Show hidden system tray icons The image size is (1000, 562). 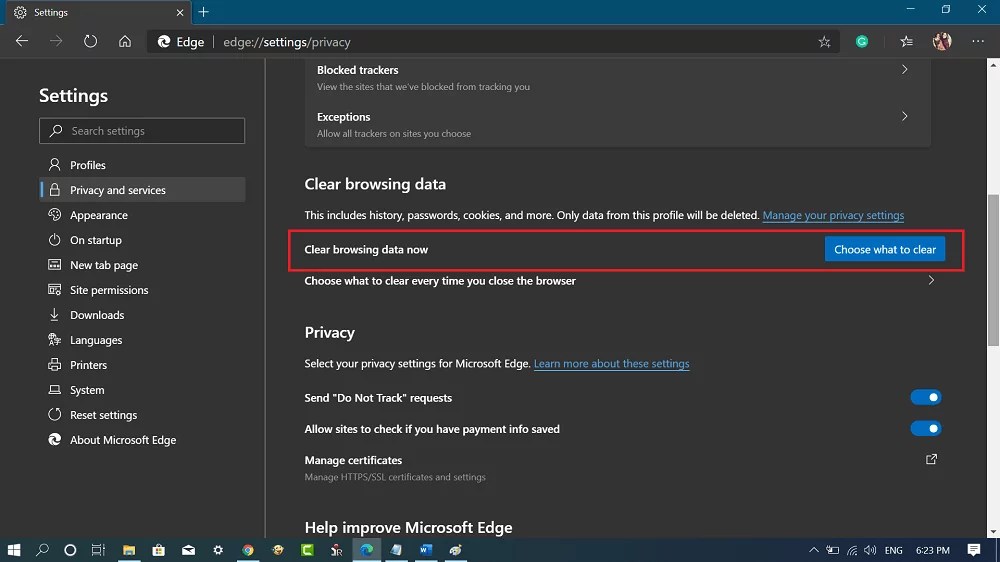pos(814,550)
